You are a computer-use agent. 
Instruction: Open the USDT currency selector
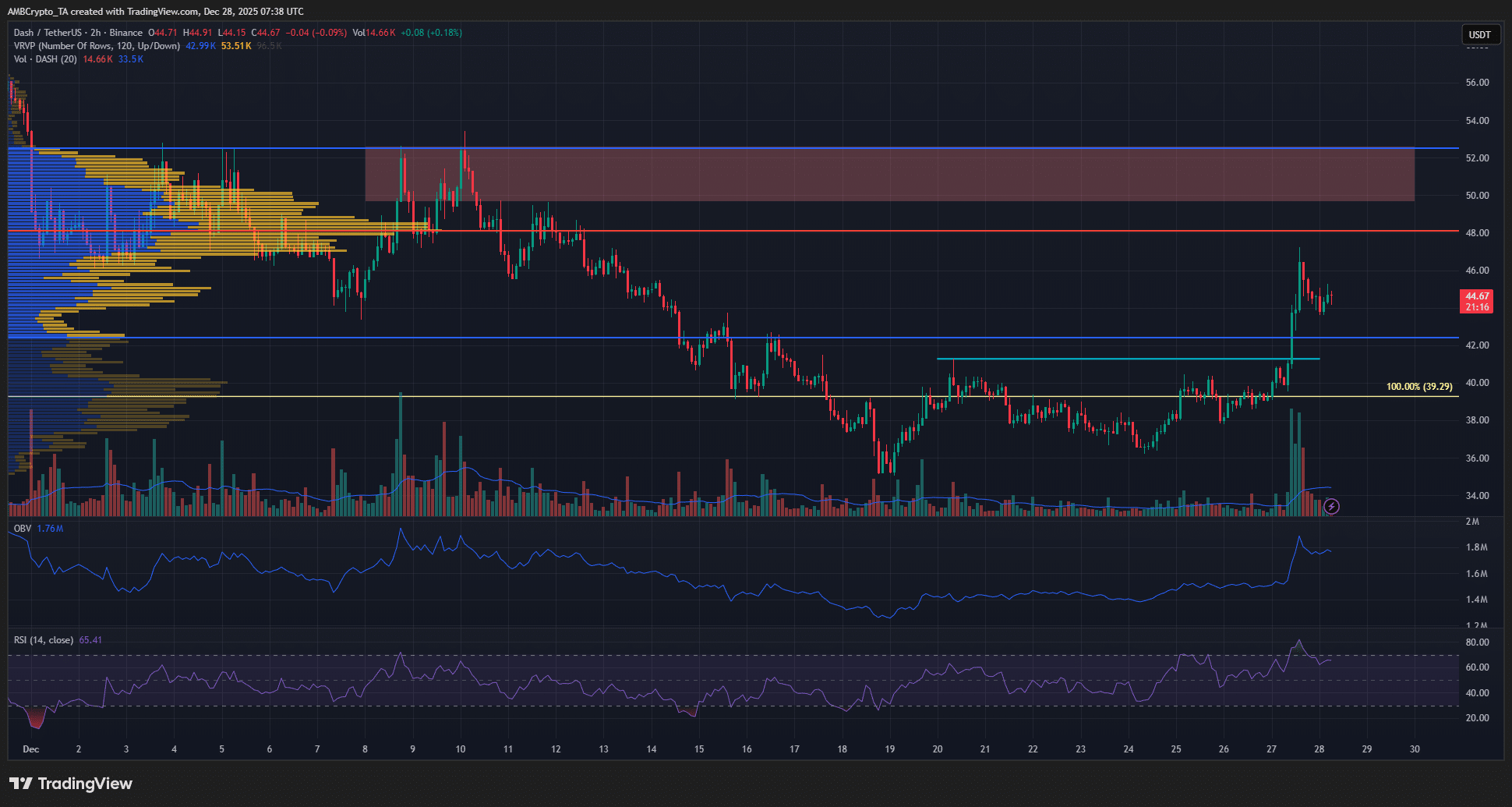(x=1479, y=34)
